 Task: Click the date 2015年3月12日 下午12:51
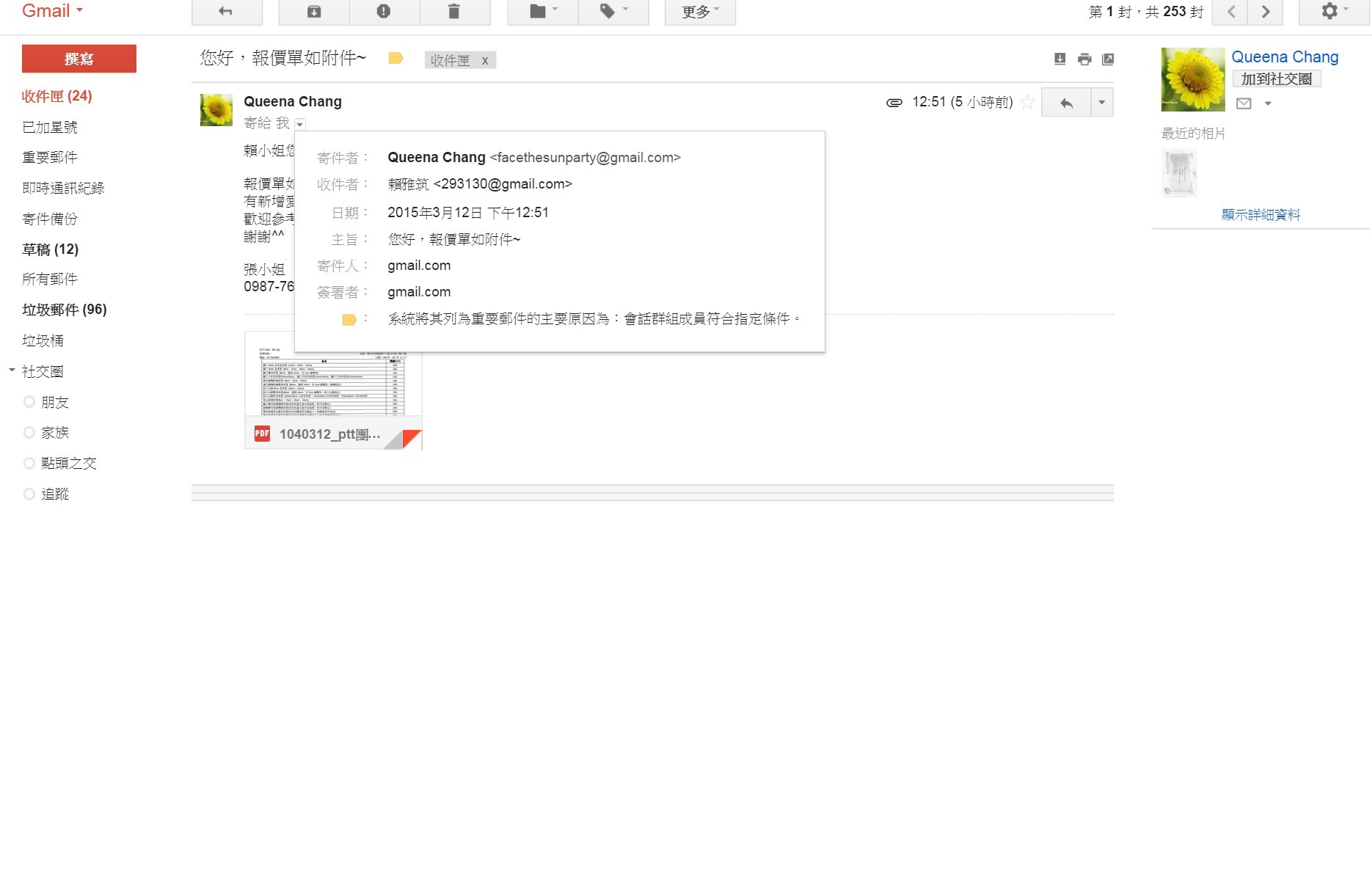tap(468, 213)
